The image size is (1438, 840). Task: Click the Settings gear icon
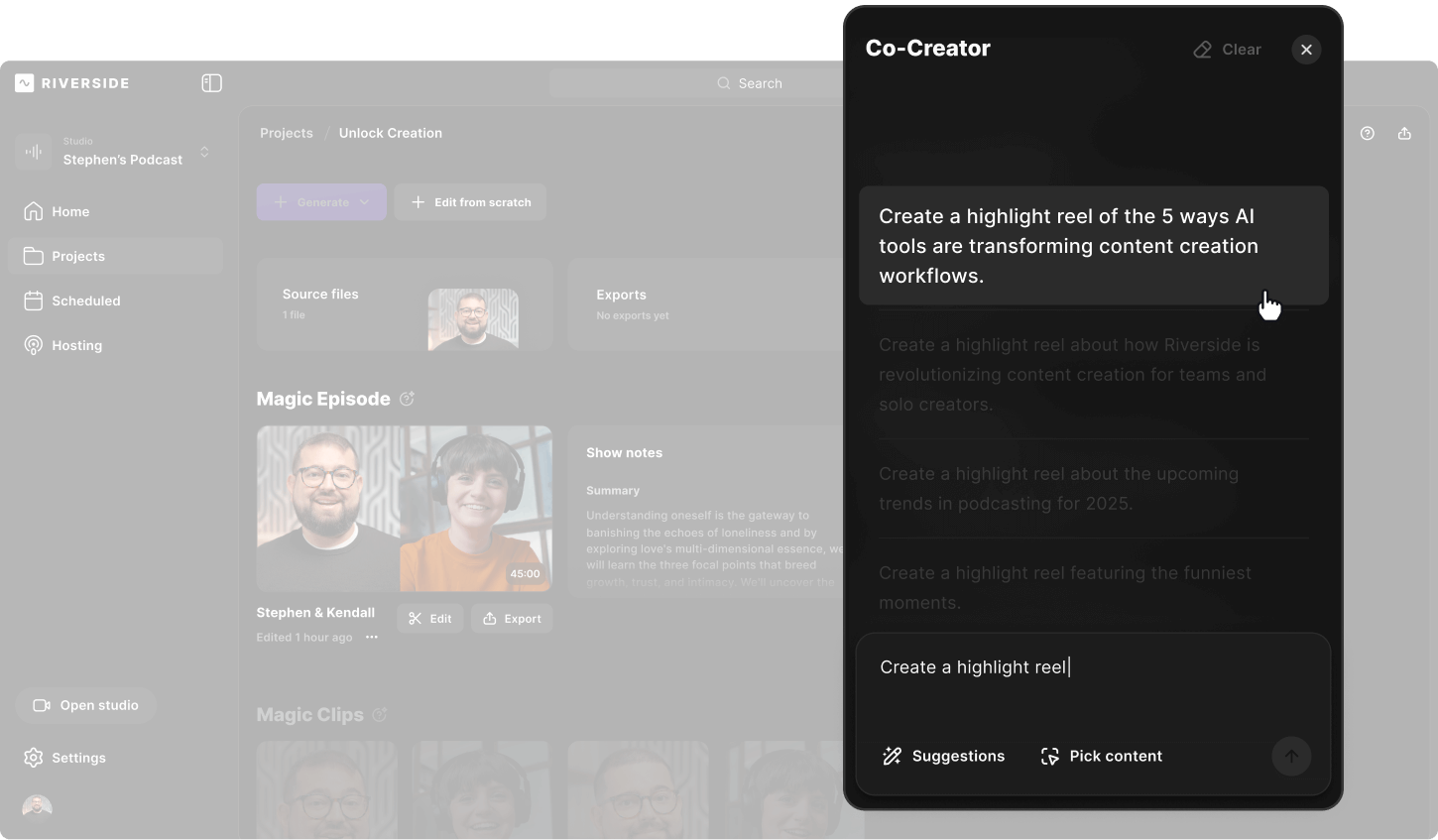[34, 758]
